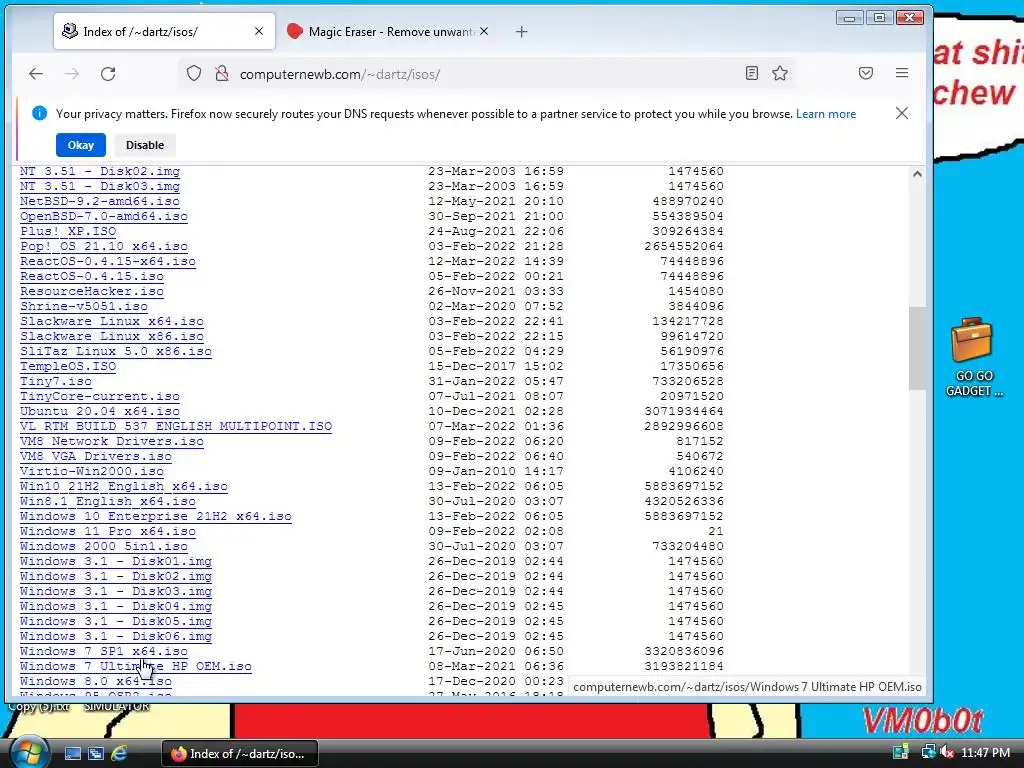Open Win10 21H2 English x64.iso link
Screen dimensions: 1024x768
(x=124, y=487)
